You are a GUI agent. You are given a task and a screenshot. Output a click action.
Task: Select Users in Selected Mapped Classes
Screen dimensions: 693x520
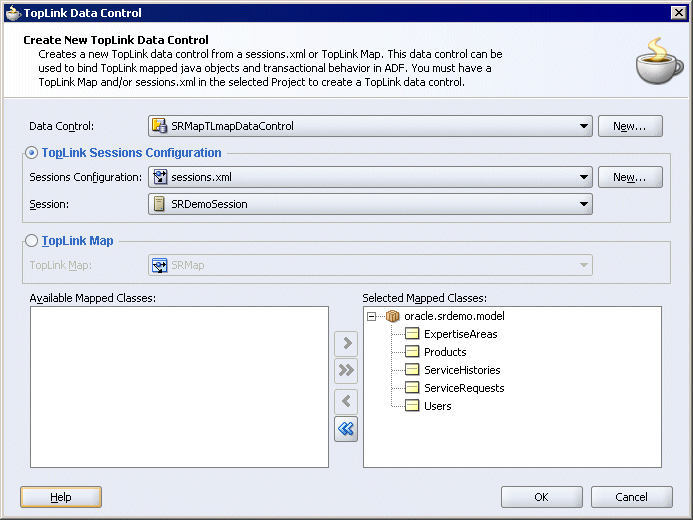(438, 406)
